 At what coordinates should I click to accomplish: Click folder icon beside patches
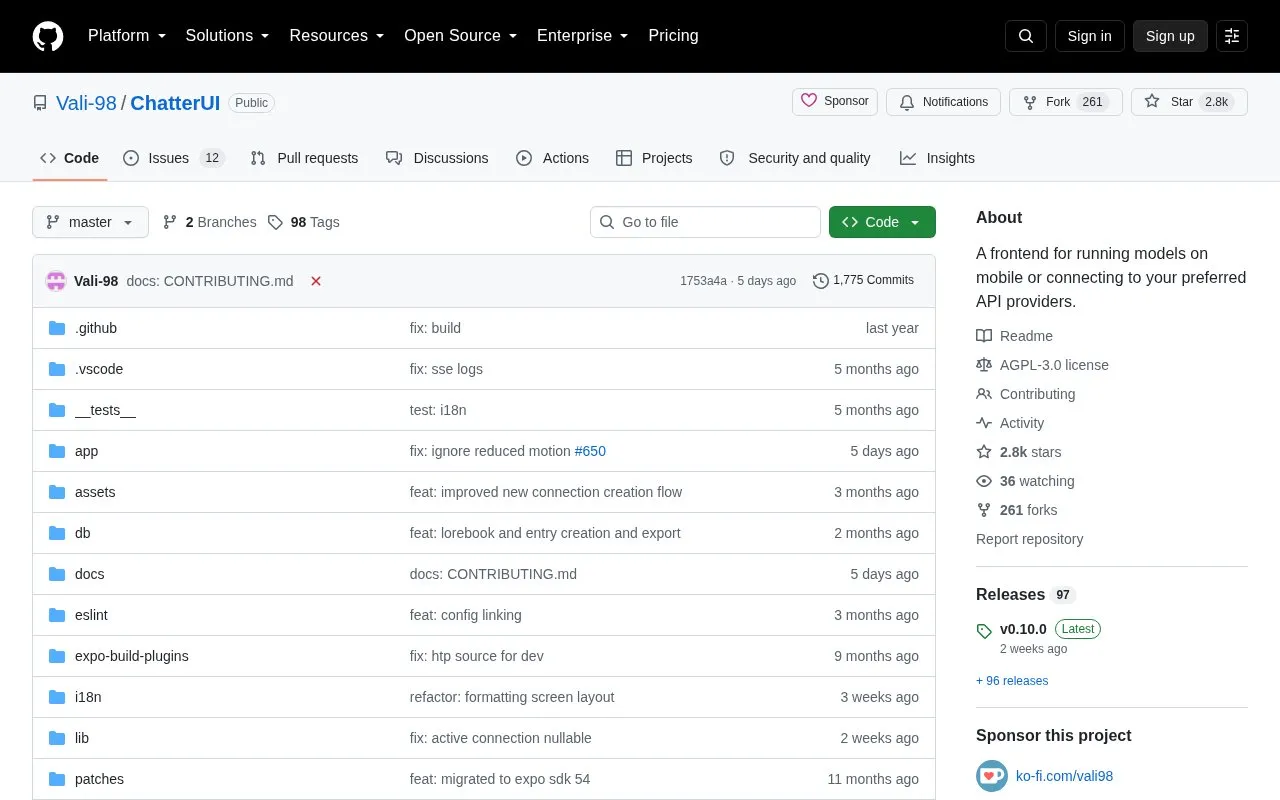(57, 779)
